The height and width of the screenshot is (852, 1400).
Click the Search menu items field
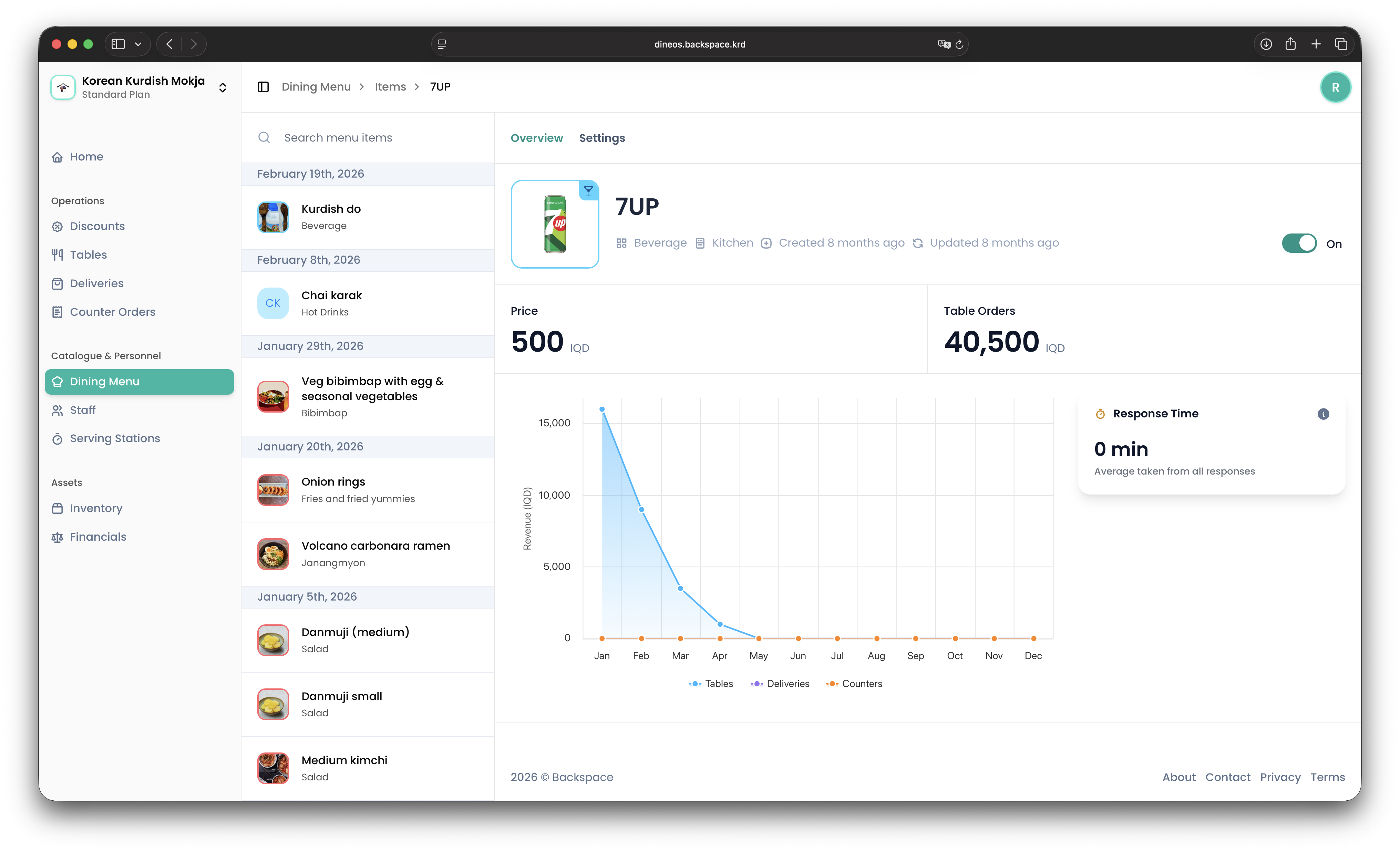(368, 137)
